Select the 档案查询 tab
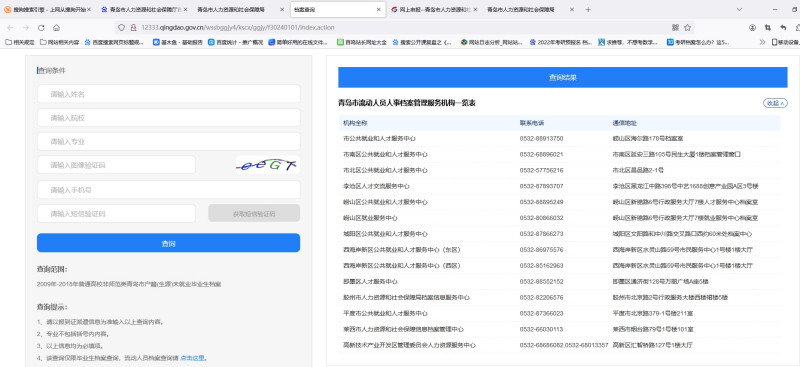Image resolution: width=800 pixels, height=367 pixels. 337,10
